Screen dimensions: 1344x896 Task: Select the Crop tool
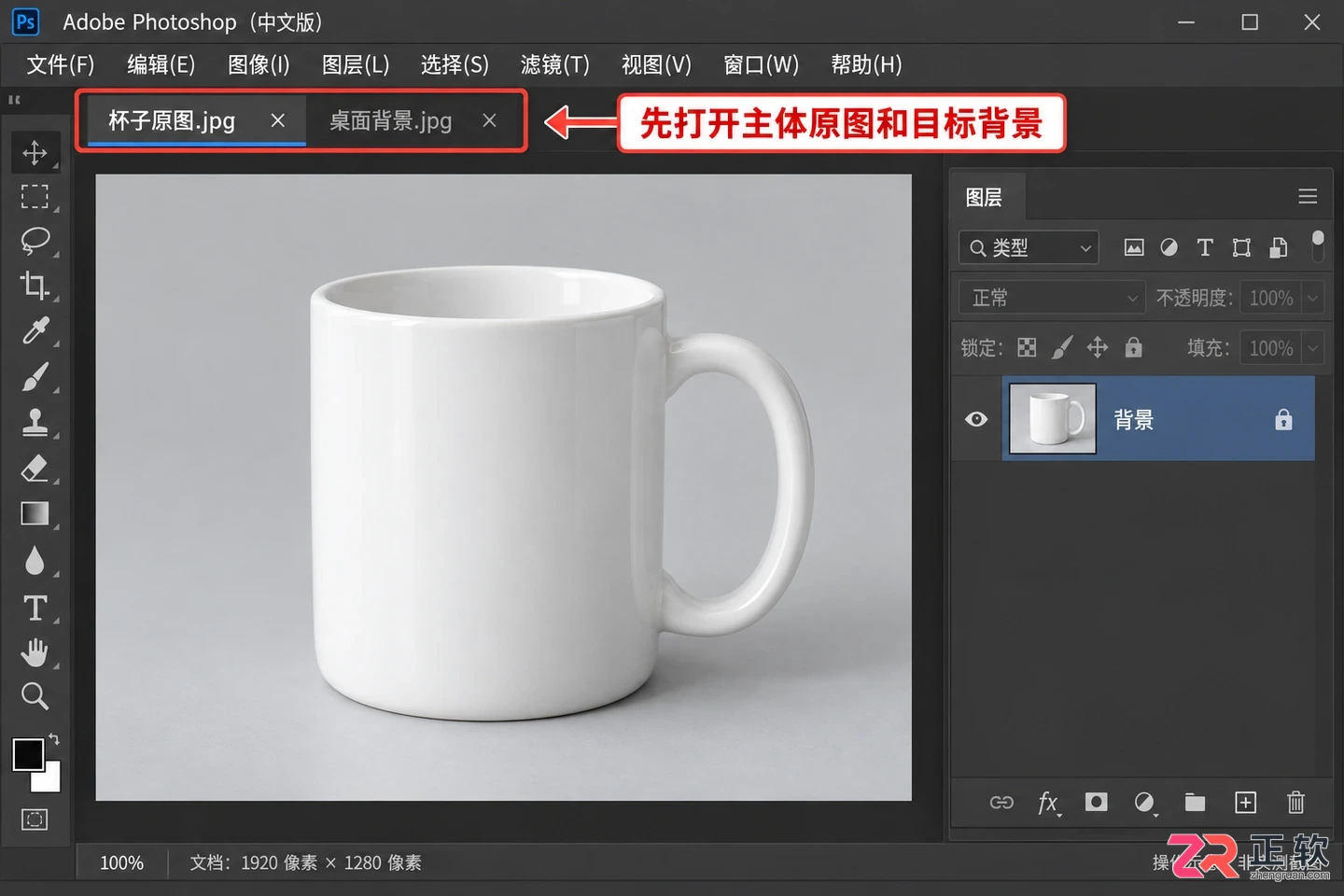[35, 285]
